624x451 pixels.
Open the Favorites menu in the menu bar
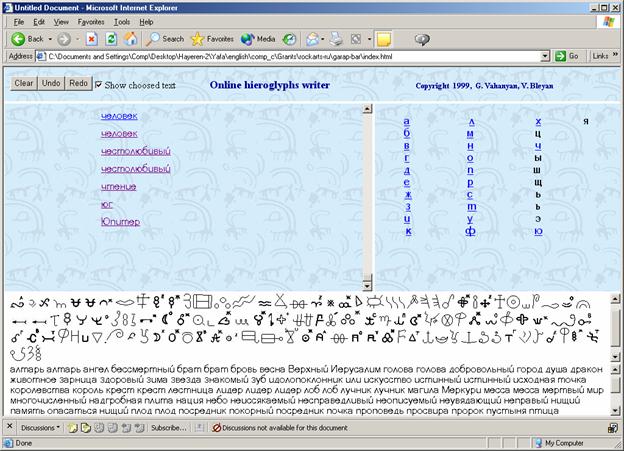coord(91,20)
